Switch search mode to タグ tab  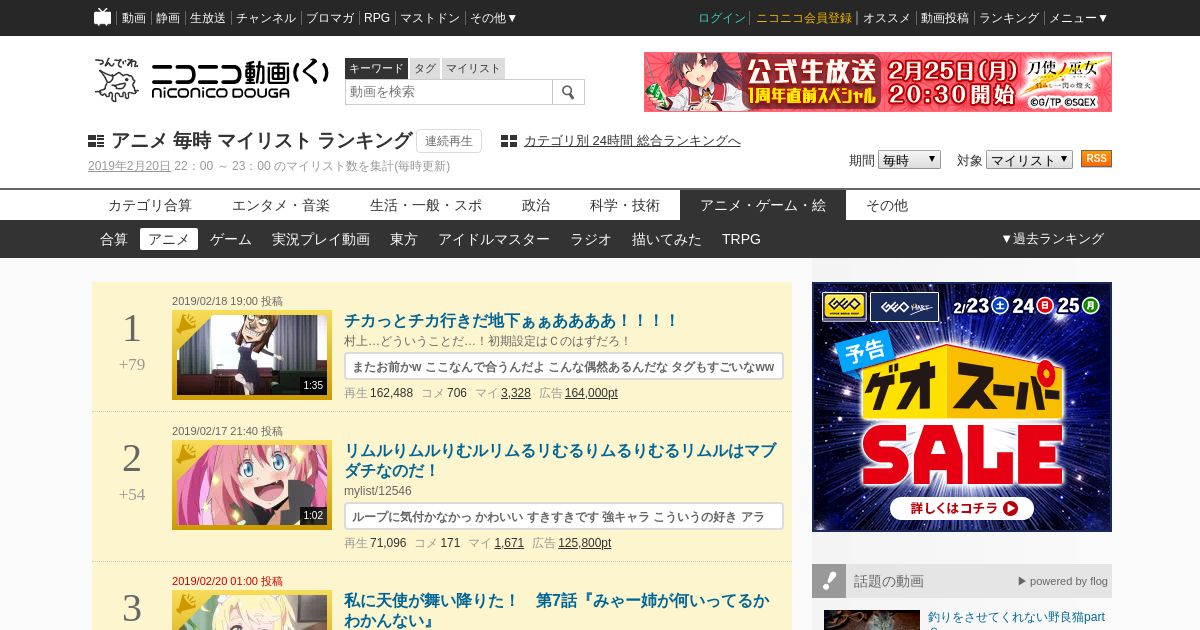[425, 68]
